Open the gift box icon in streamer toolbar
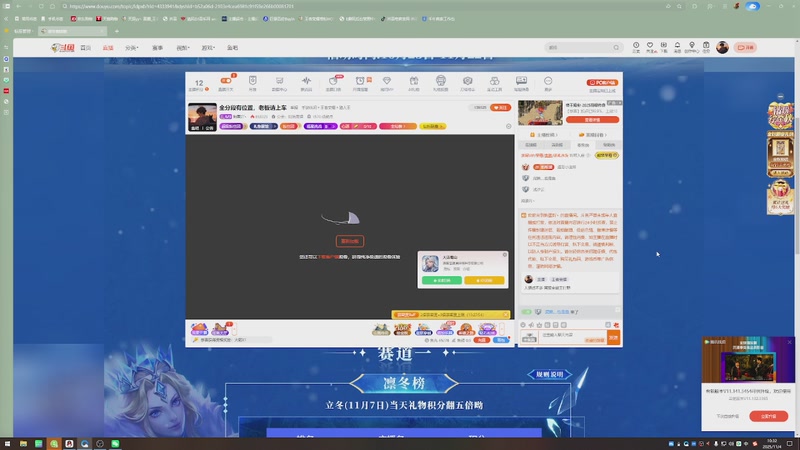This screenshot has width=800, height=450. [414, 81]
